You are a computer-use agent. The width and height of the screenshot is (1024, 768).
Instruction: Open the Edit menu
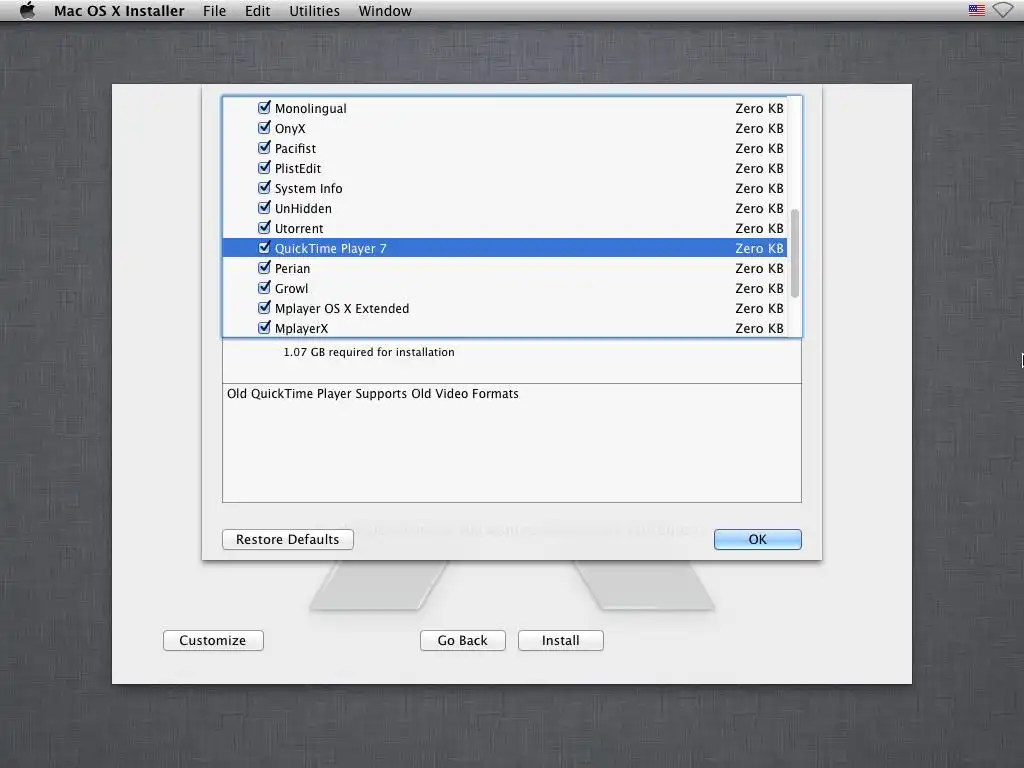257,11
